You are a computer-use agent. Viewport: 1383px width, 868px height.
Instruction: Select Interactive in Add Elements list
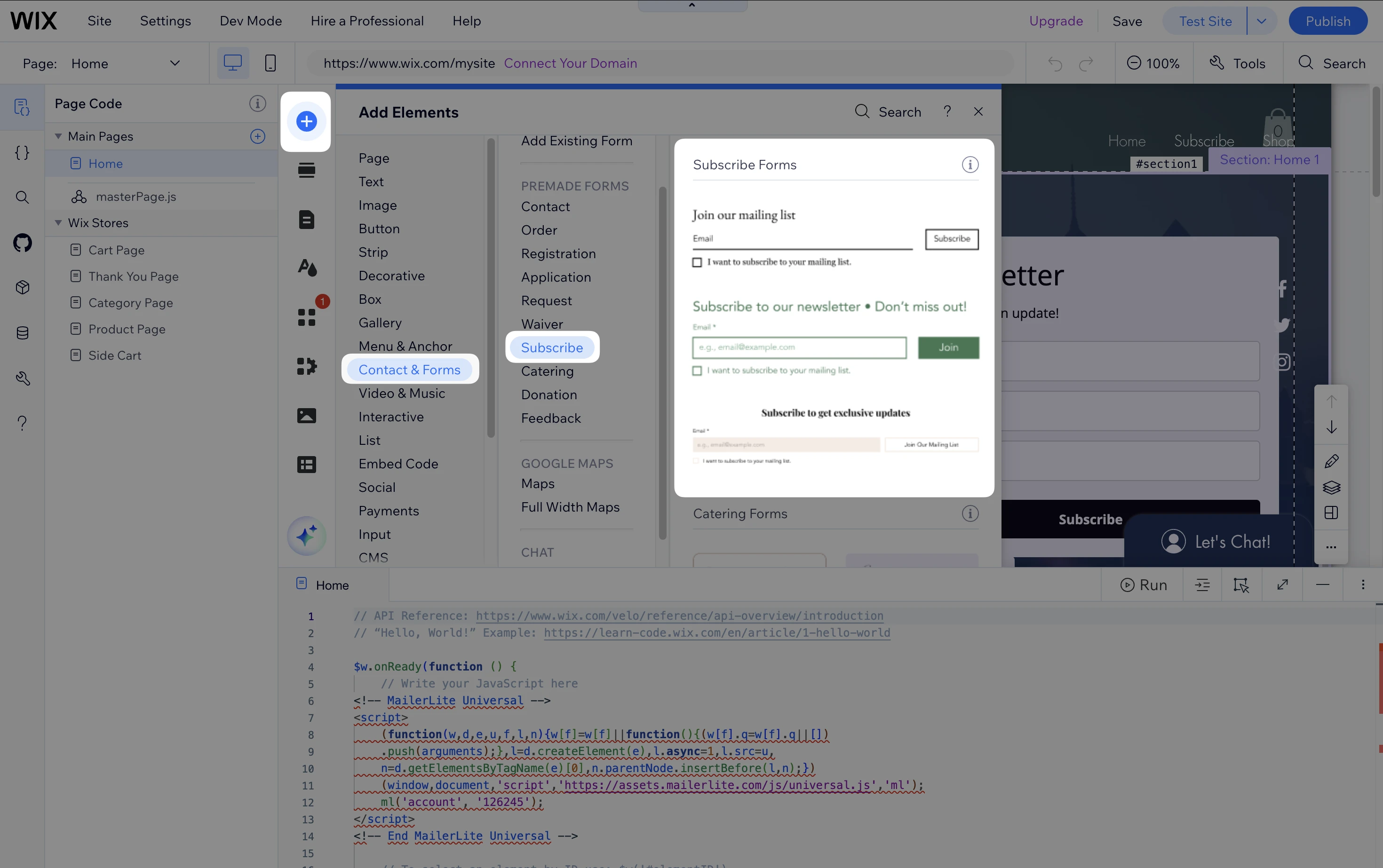pyautogui.click(x=390, y=417)
